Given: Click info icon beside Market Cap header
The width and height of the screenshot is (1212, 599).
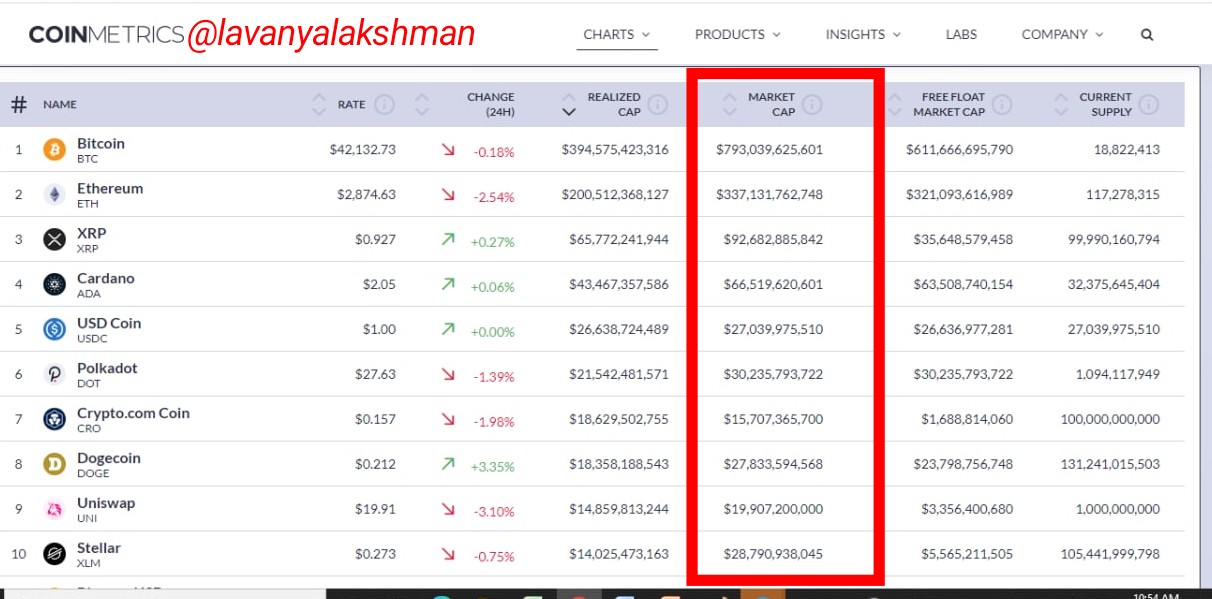Looking at the screenshot, I should pos(812,104).
